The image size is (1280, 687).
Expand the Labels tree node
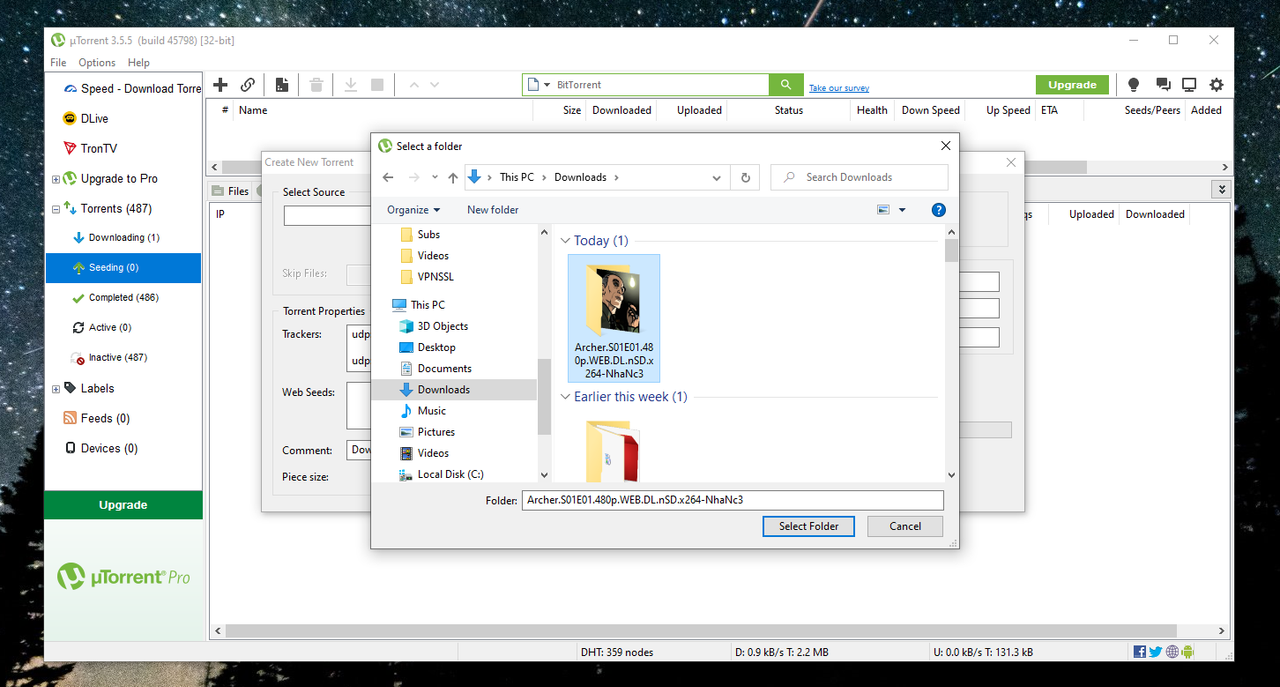click(x=56, y=389)
